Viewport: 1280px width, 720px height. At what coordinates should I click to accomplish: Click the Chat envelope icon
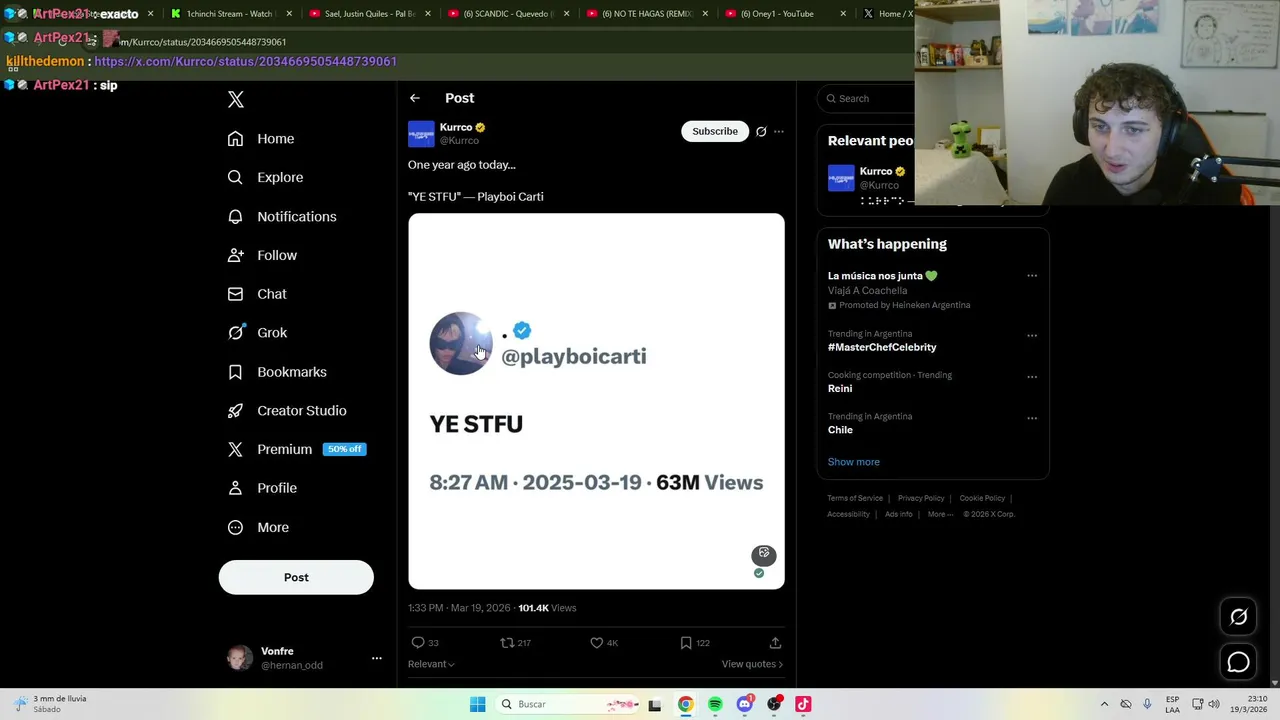pyautogui.click(x=235, y=294)
